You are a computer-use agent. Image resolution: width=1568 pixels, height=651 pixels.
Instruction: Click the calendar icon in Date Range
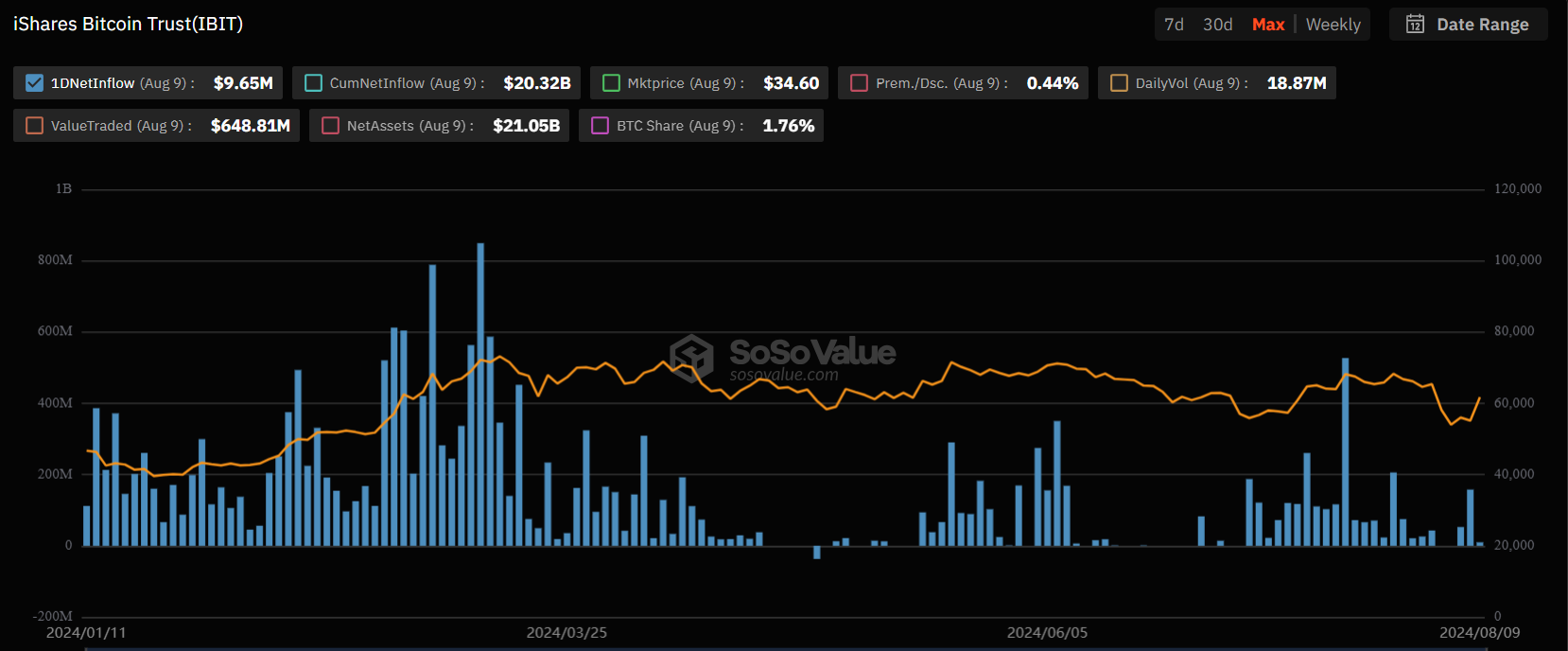coord(1415,25)
